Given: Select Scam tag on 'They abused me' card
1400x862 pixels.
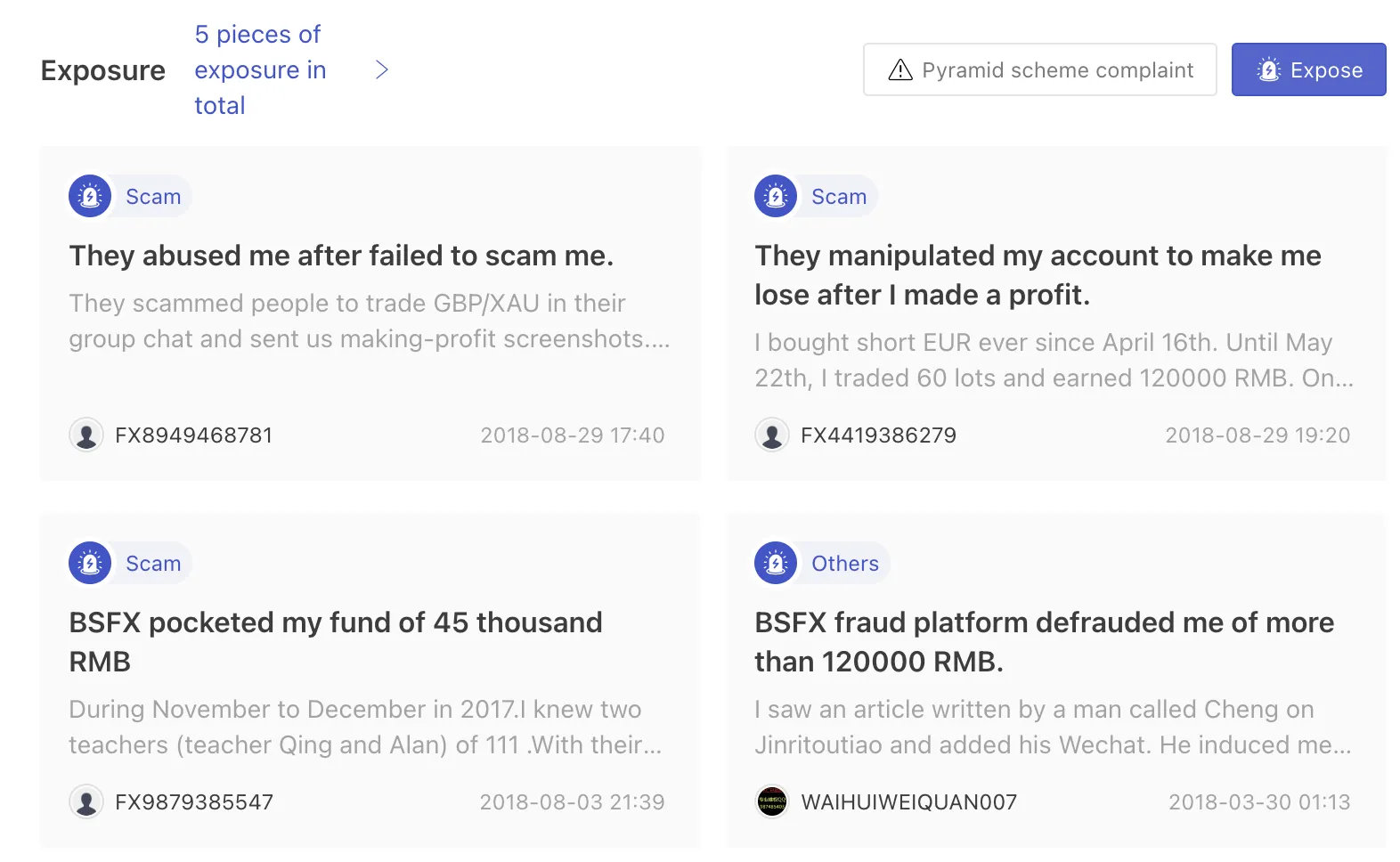Looking at the screenshot, I should [x=153, y=197].
